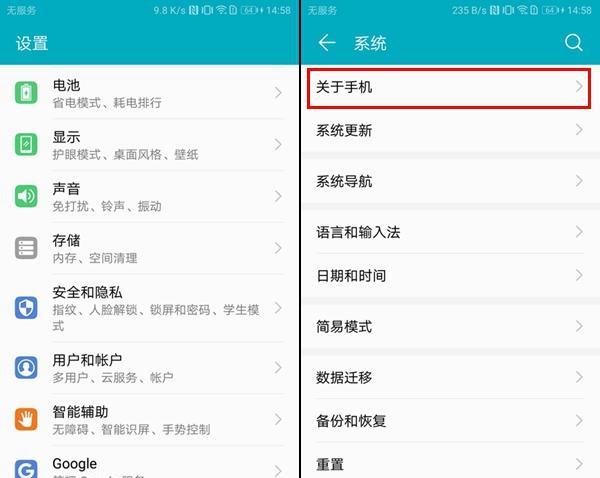Open 语言和输入法 menu entry
Image resolution: width=600 pixels, height=478 pixels.
coord(450,232)
